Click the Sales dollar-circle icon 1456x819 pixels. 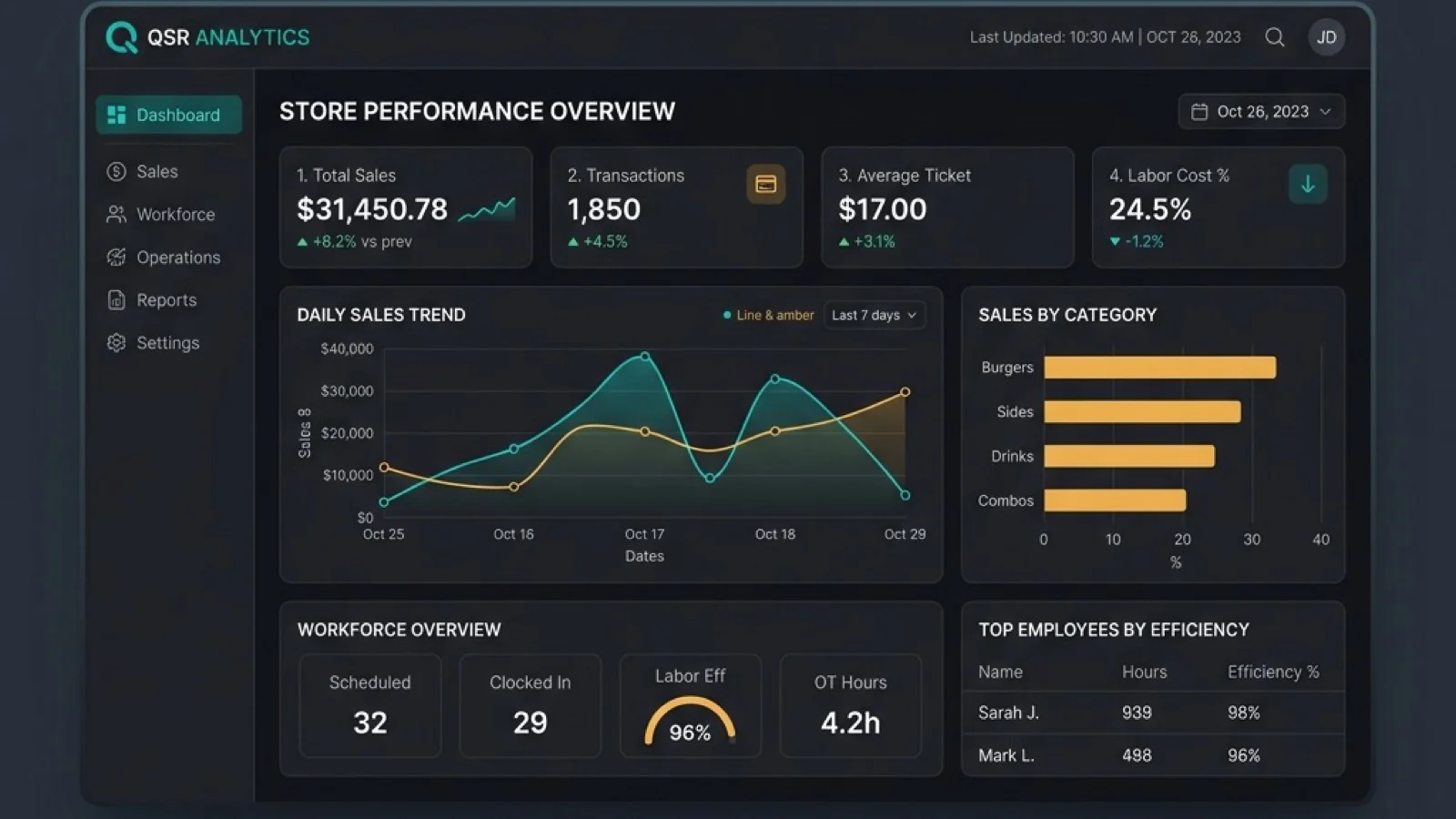(x=116, y=171)
